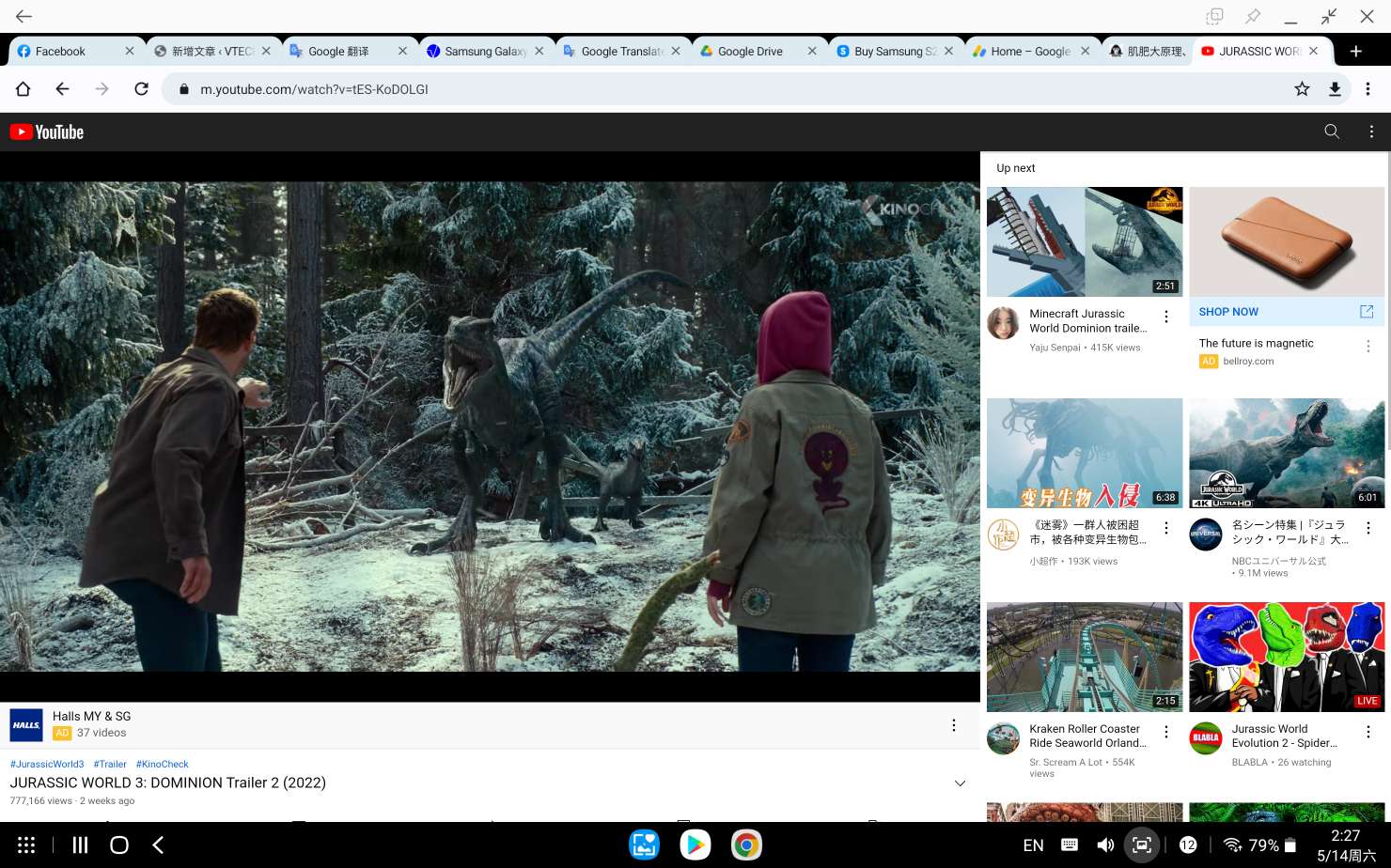This screenshot has height=868, width=1391.
Task: Open the bellroy wallet ad image
Action: (1287, 241)
